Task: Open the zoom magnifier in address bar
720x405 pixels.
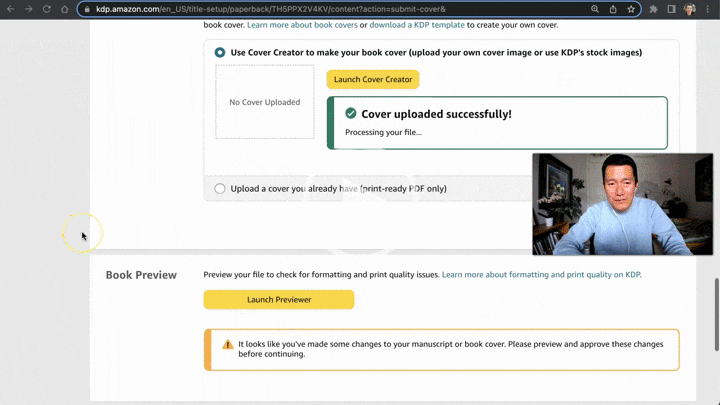Action: [x=595, y=9]
